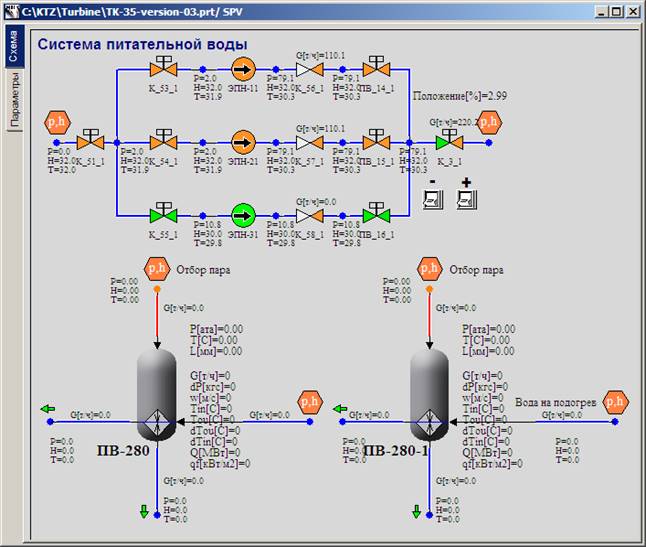This screenshot has height=547, width=646.
Task: Click the ЭПН-11 pump icon
Action: coord(243,69)
